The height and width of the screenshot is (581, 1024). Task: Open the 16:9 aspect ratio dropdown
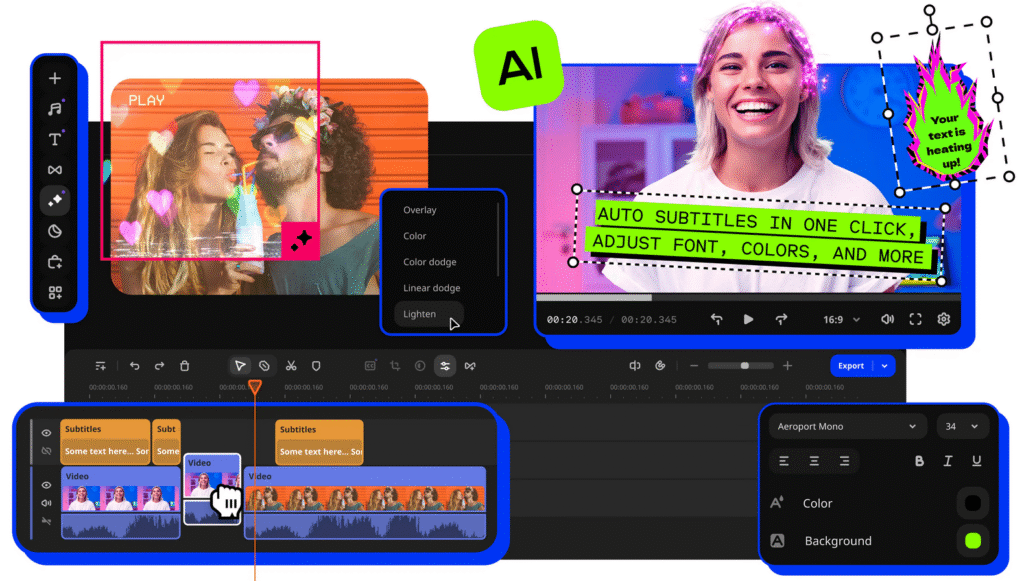[x=838, y=318]
